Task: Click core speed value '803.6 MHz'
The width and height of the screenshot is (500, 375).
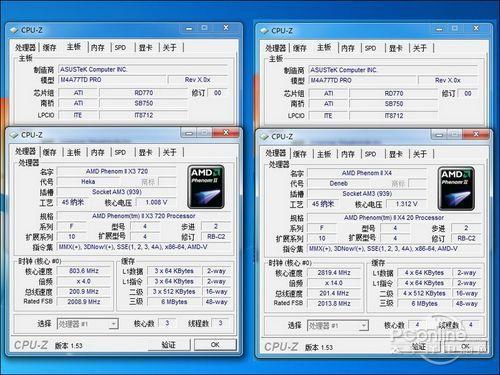Action: tap(84, 271)
